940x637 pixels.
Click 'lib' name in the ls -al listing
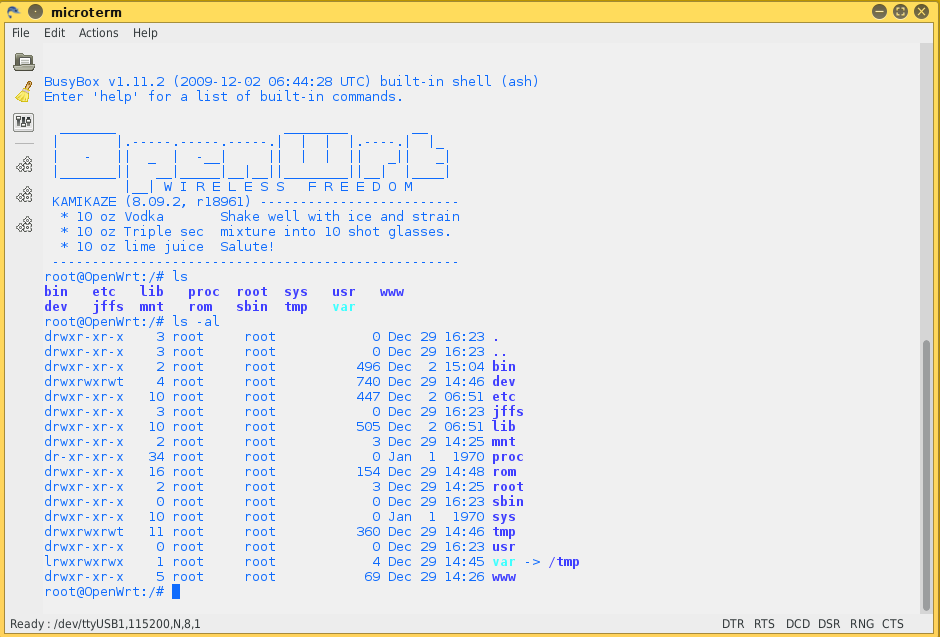pos(504,427)
